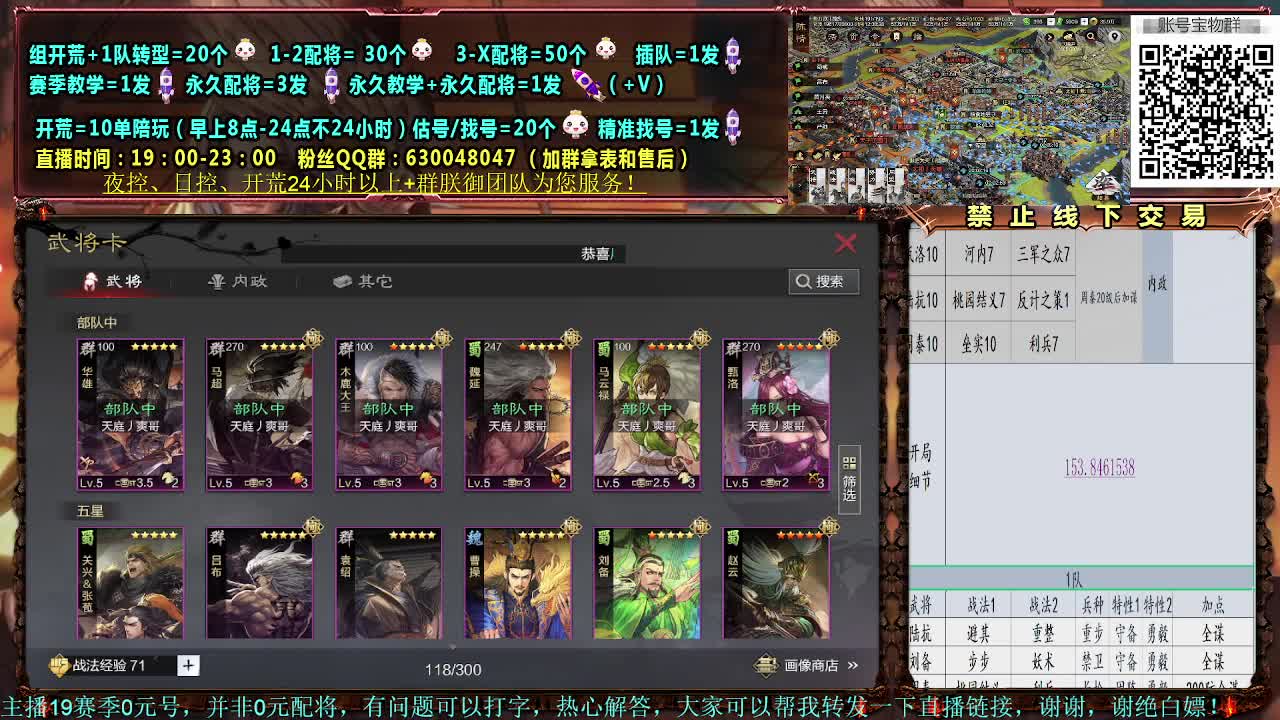Select the 吕布 general card
Viewport: 1280px width, 720px height.
pyautogui.click(x=259, y=583)
